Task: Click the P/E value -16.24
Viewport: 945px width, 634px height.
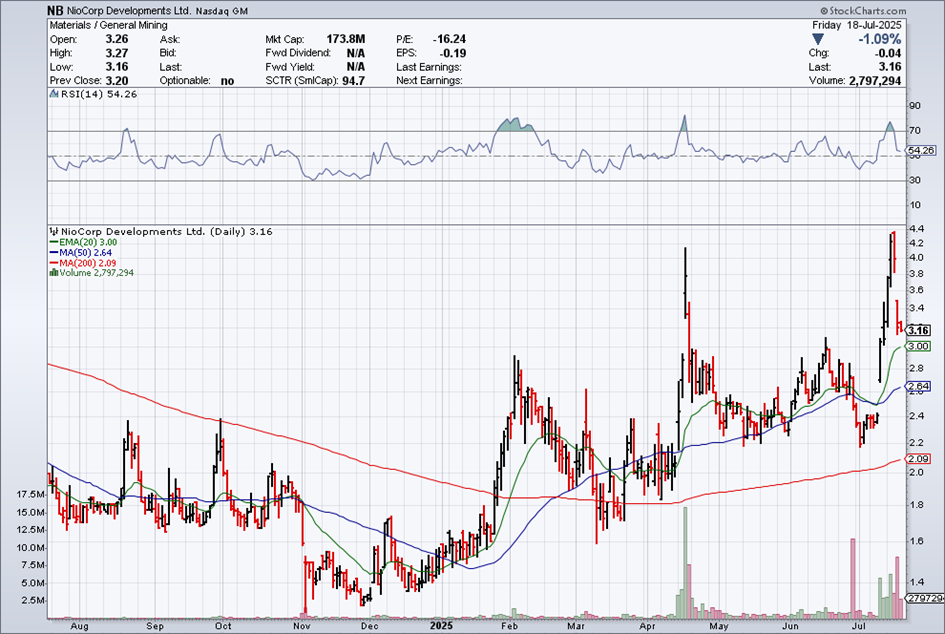Action: click(x=449, y=39)
